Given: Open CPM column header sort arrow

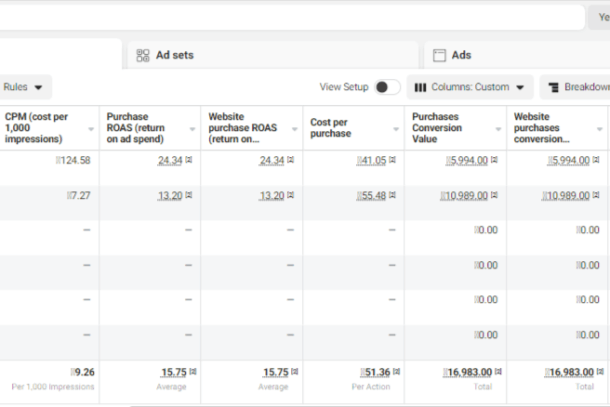Looking at the screenshot, I should pyautogui.click(x=91, y=129).
